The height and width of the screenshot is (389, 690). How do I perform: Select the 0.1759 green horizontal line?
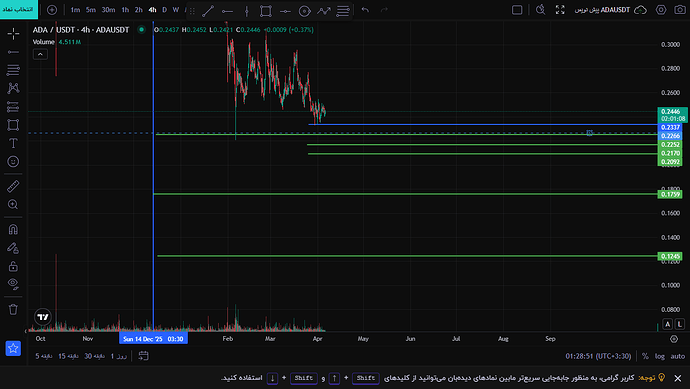tap(405, 194)
